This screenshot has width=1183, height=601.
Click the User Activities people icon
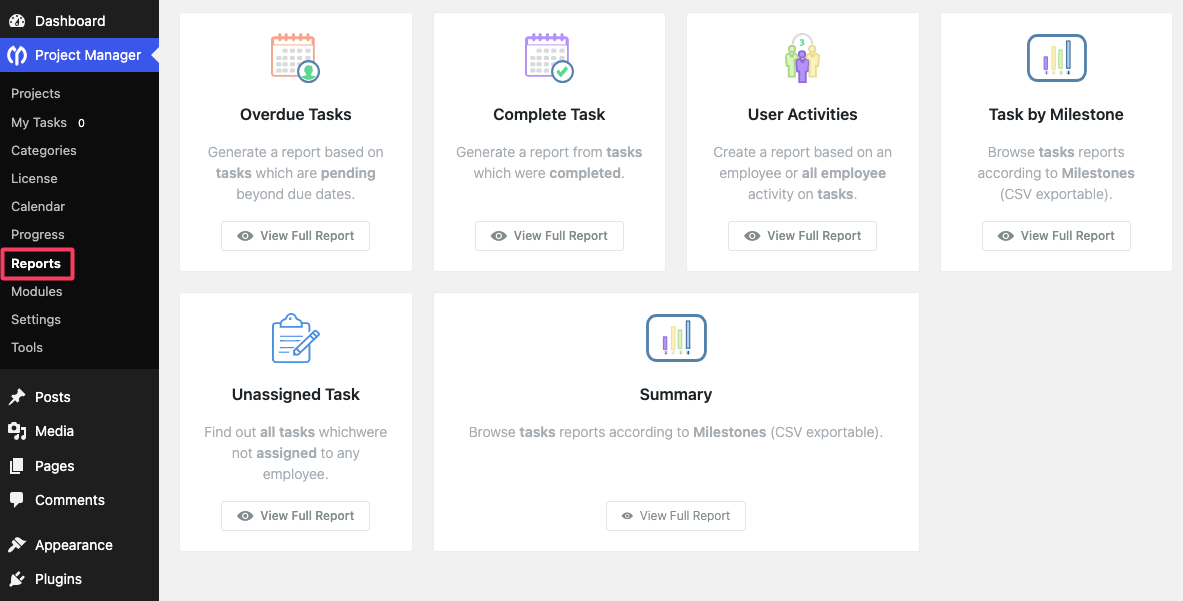coord(802,57)
